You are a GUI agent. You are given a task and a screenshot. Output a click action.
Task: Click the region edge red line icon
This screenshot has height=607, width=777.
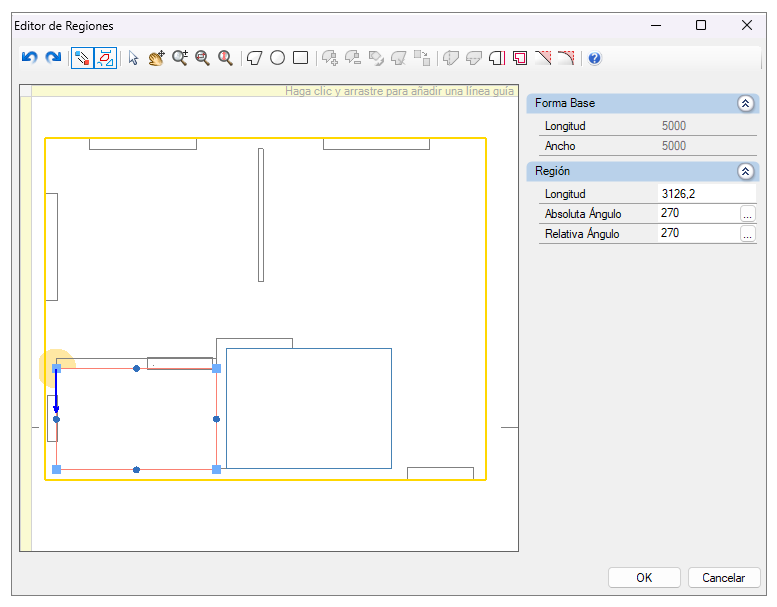point(497,58)
